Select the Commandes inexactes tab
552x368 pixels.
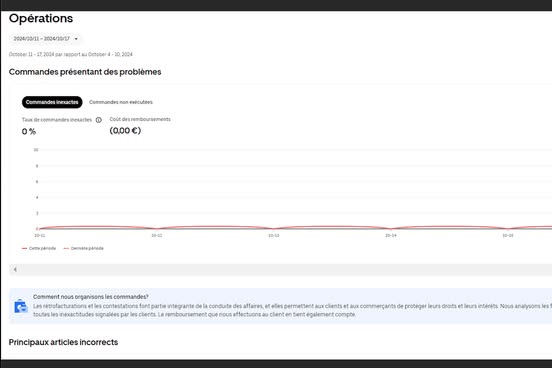click(52, 102)
